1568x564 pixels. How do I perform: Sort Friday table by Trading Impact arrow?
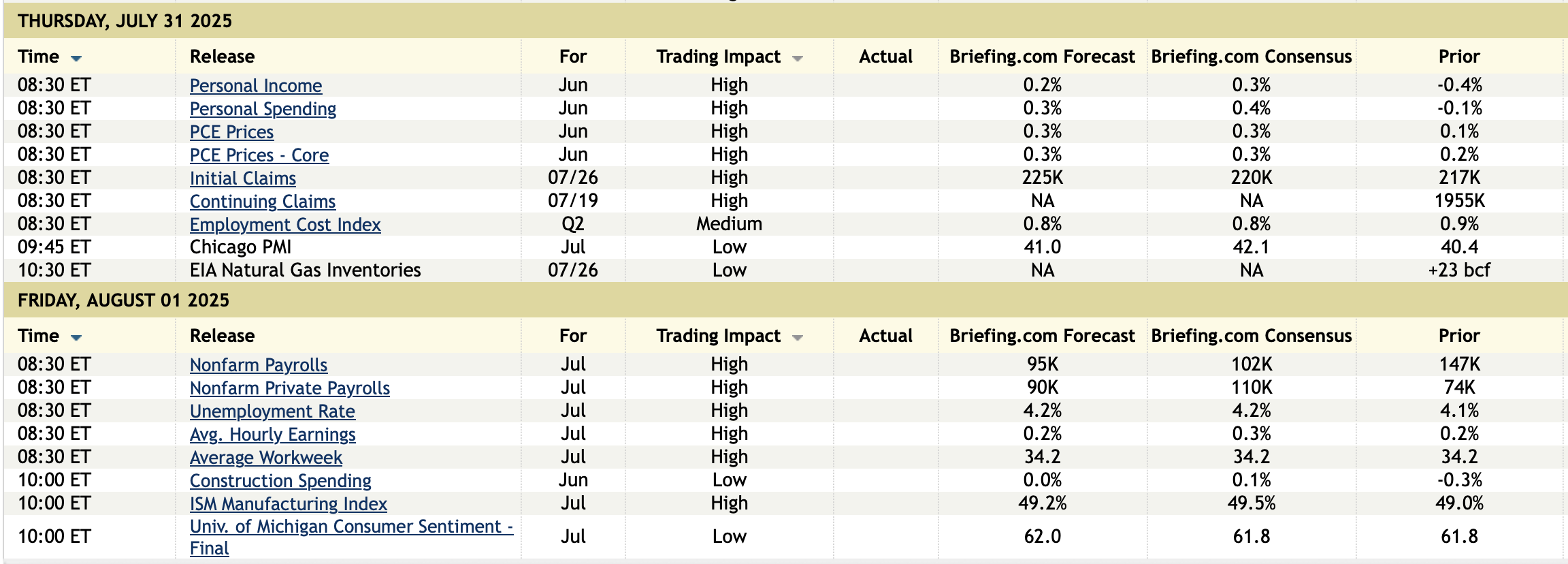point(798,337)
